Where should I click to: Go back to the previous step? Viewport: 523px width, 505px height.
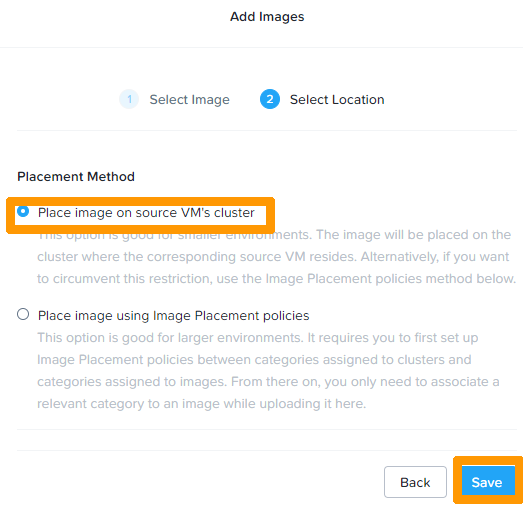point(415,482)
